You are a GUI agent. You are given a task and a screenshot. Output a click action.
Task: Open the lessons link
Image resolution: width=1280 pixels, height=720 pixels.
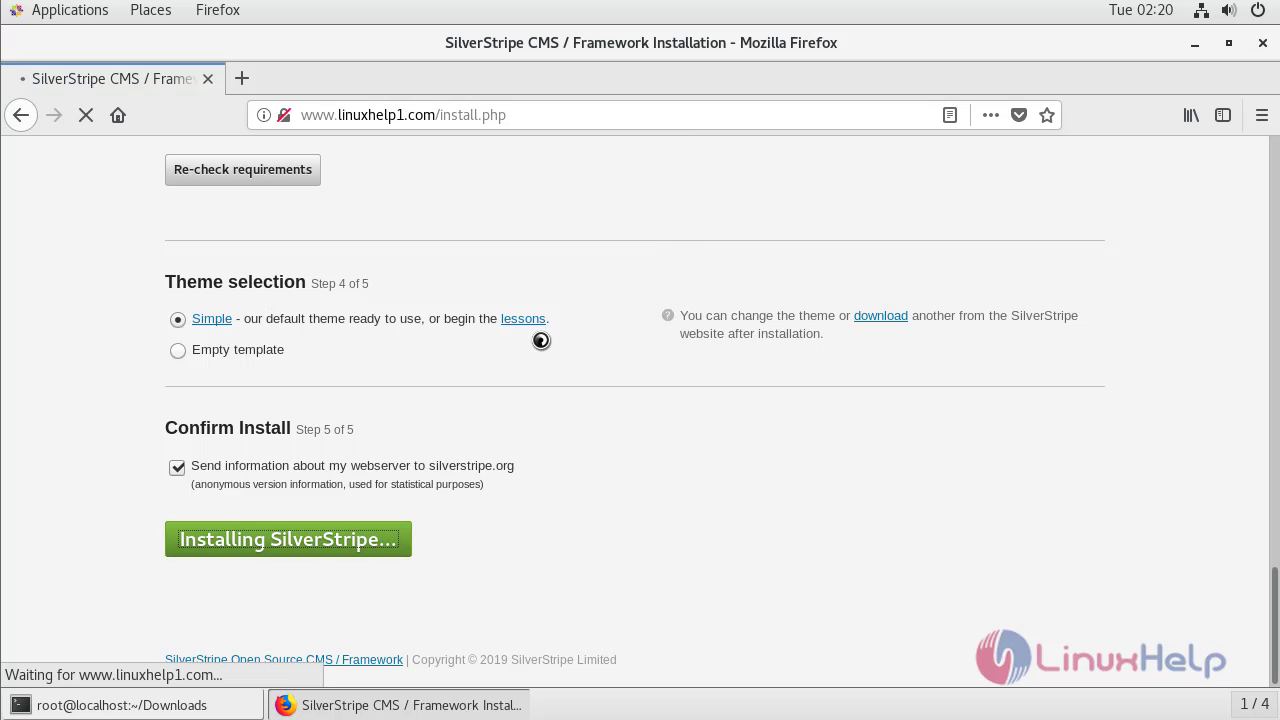pyautogui.click(x=523, y=318)
